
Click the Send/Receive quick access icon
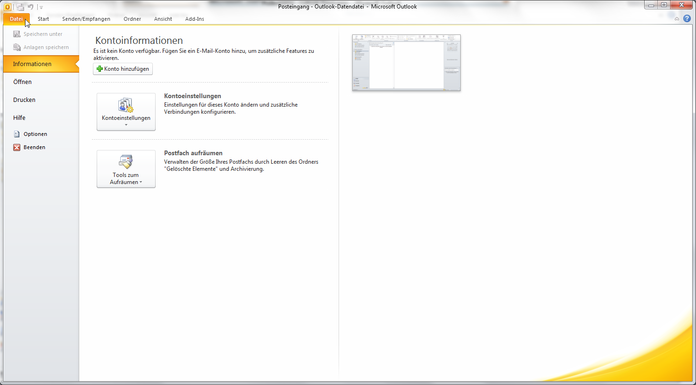(20, 7)
